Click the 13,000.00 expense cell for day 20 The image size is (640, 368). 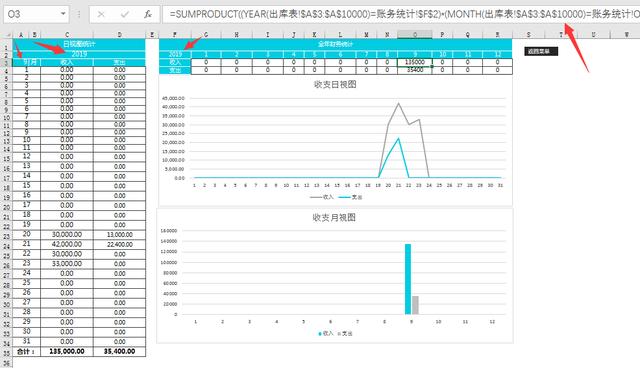[119, 235]
